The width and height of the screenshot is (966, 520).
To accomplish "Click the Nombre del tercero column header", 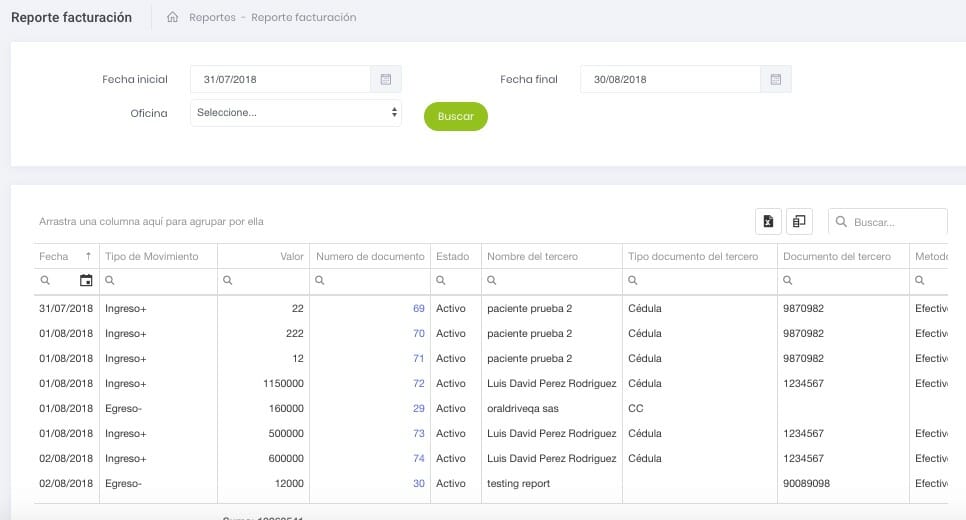I will pos(532,257).
